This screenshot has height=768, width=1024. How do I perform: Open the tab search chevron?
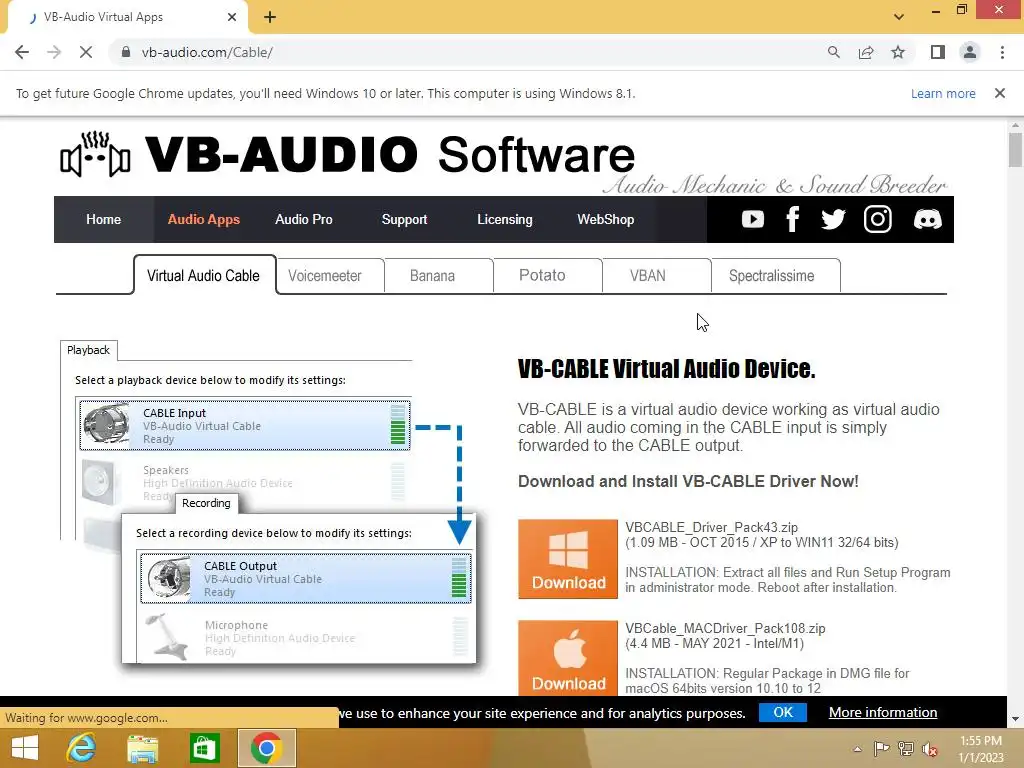tap(899, 17)
